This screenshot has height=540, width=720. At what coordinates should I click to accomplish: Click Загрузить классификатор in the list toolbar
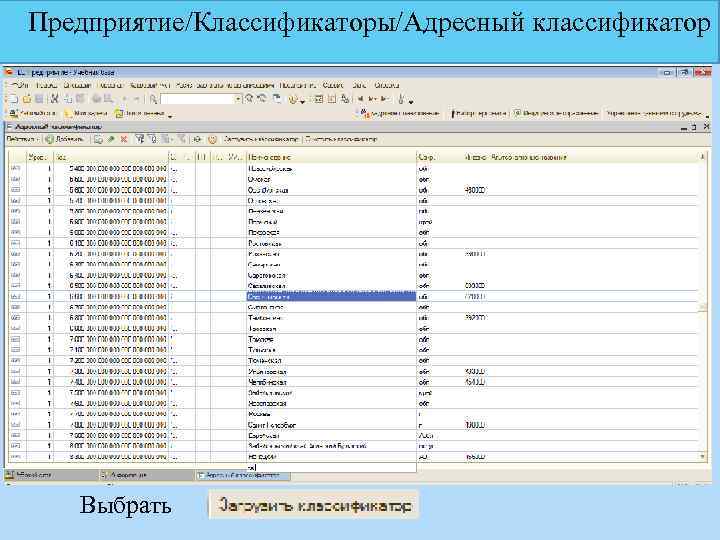pos(261,139)
